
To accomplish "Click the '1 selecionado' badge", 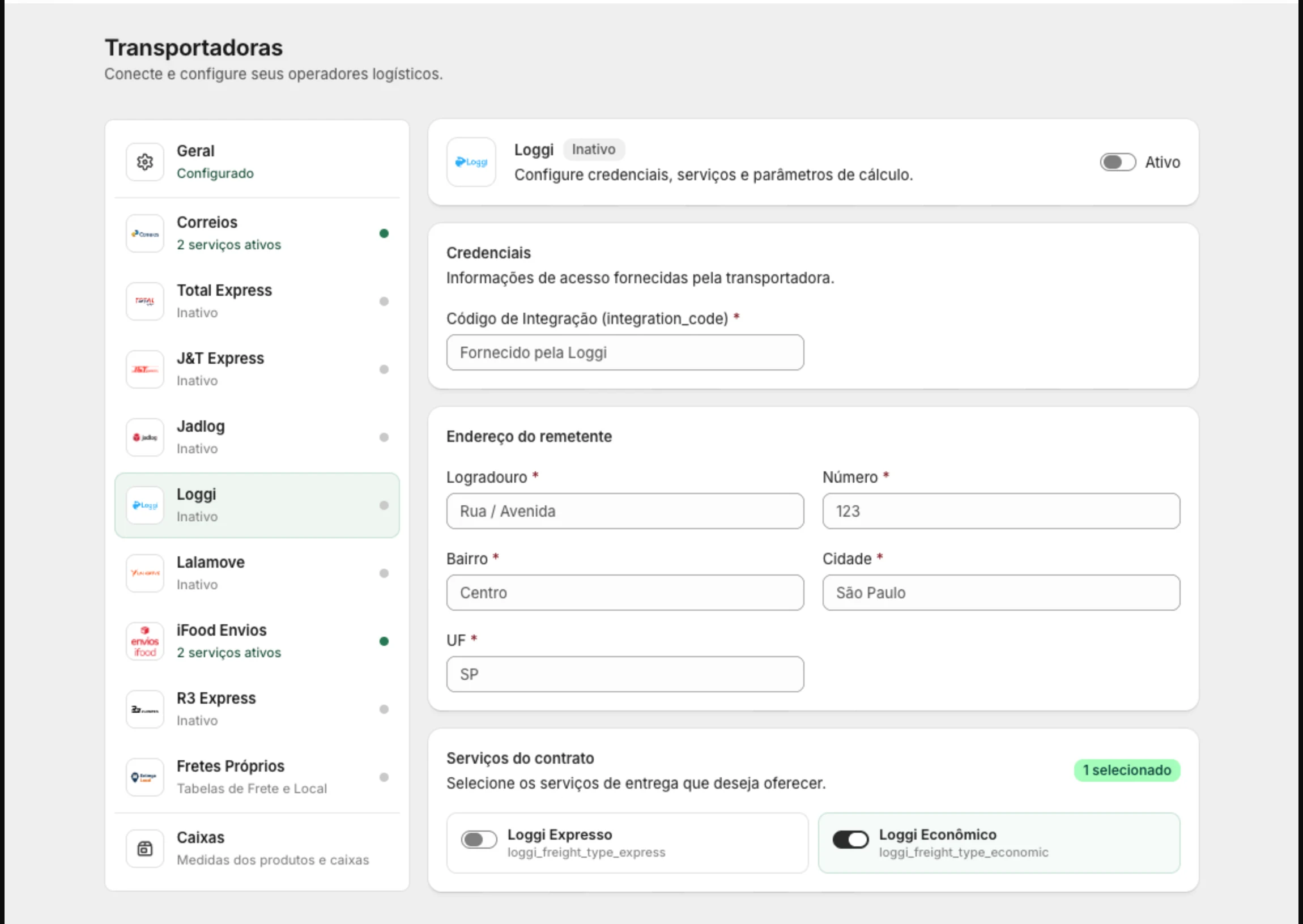I will (x=1127, y=770).
